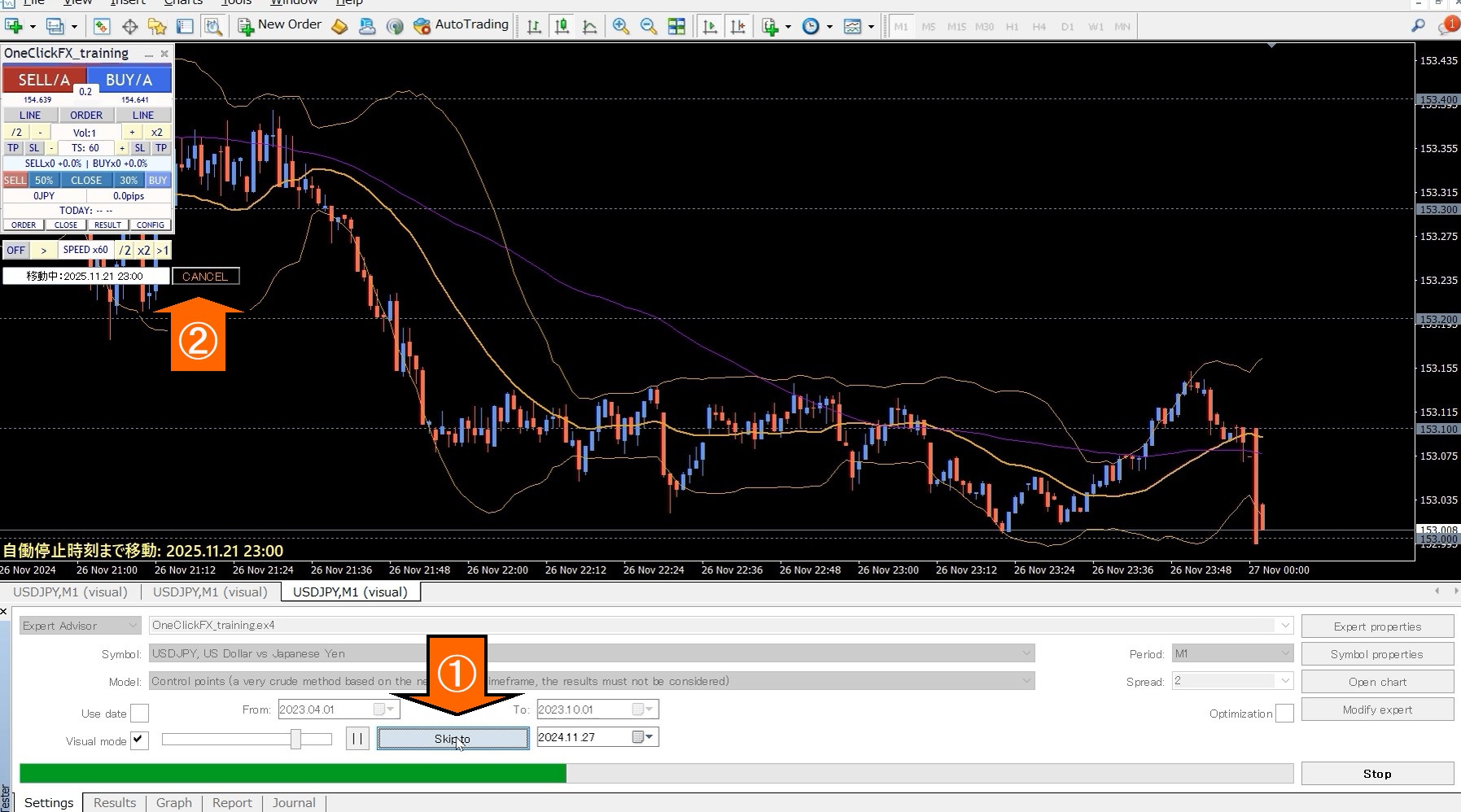Viewport: 1461px width, 812px height.
Task: Click the Zoom Out magnifier icon
Action: [649, 27]
